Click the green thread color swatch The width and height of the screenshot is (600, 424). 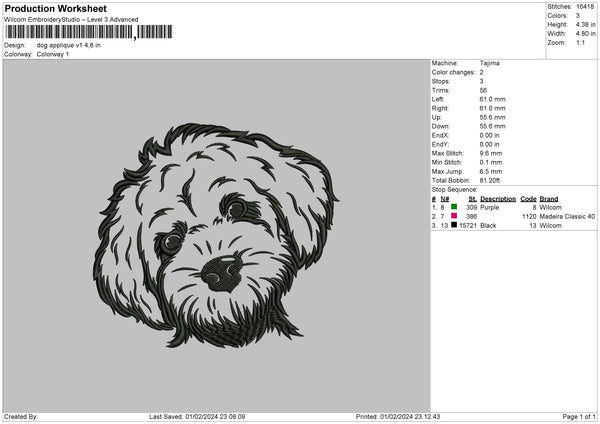point(454,207)
